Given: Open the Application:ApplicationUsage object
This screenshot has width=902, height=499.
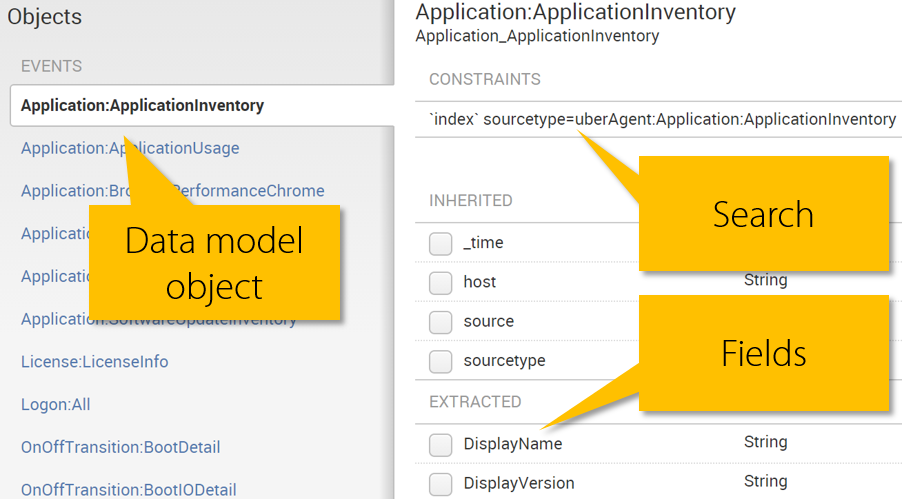Looking at the screenshot, I should point(130,148).
